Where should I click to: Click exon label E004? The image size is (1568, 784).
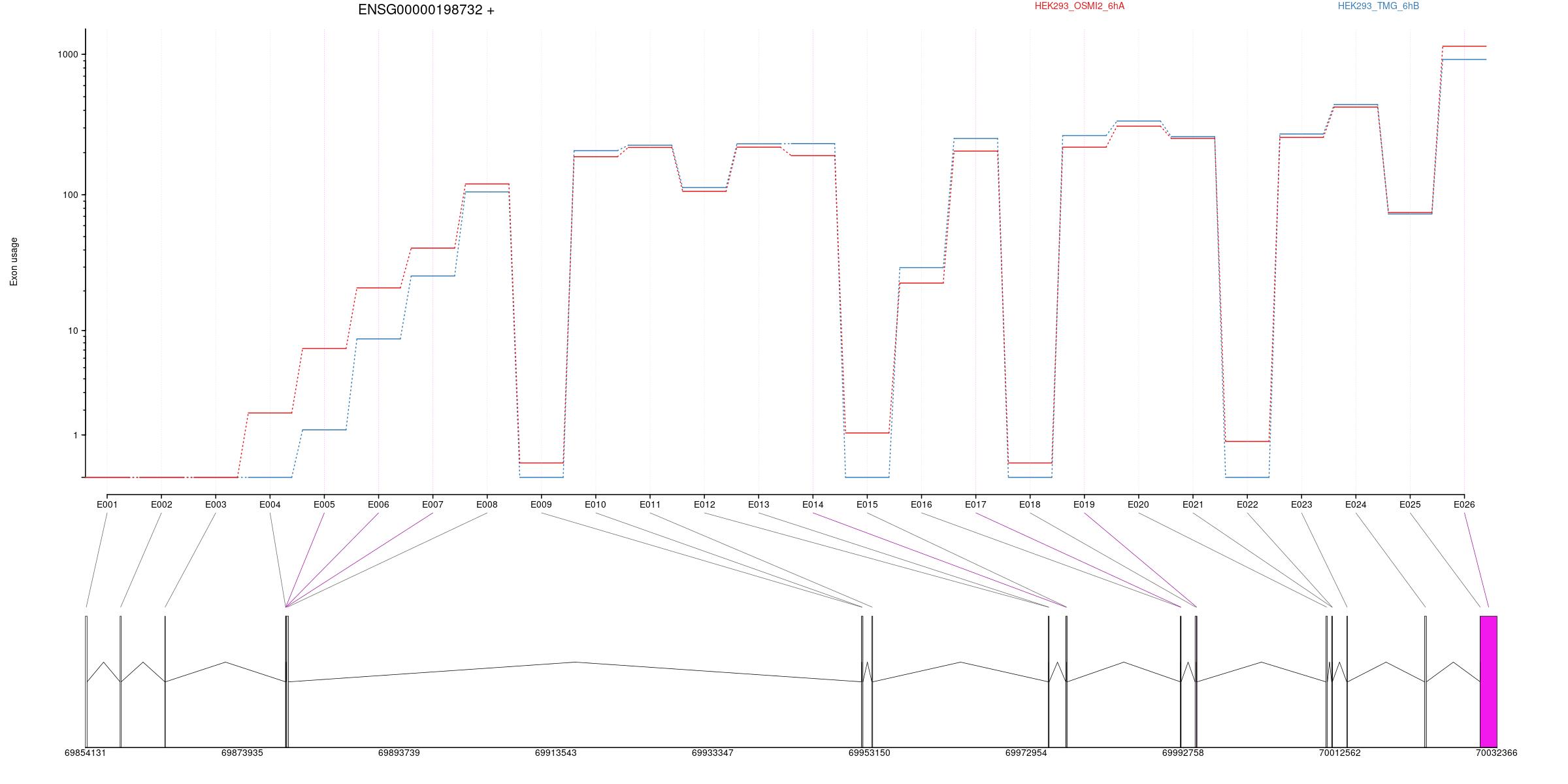point(270,504)
